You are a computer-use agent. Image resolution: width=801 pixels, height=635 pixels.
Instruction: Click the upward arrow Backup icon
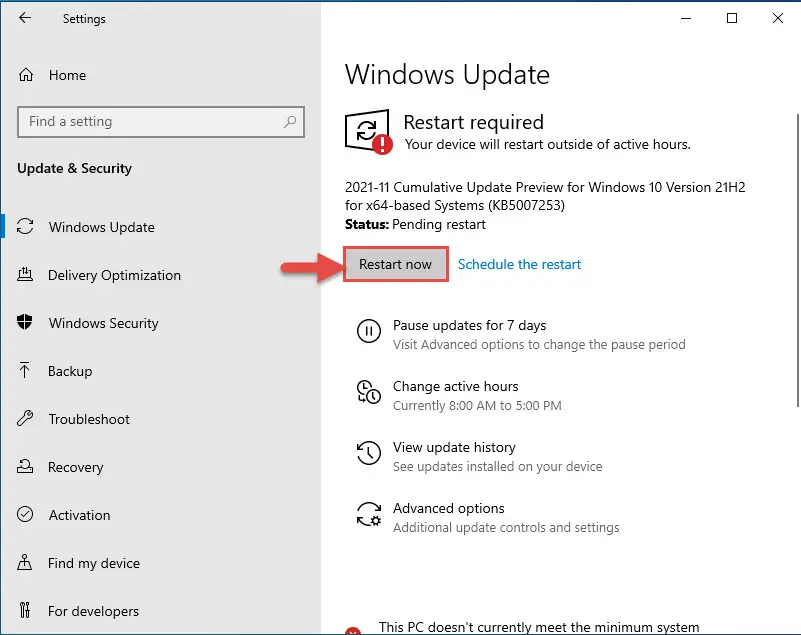[25, 370]
